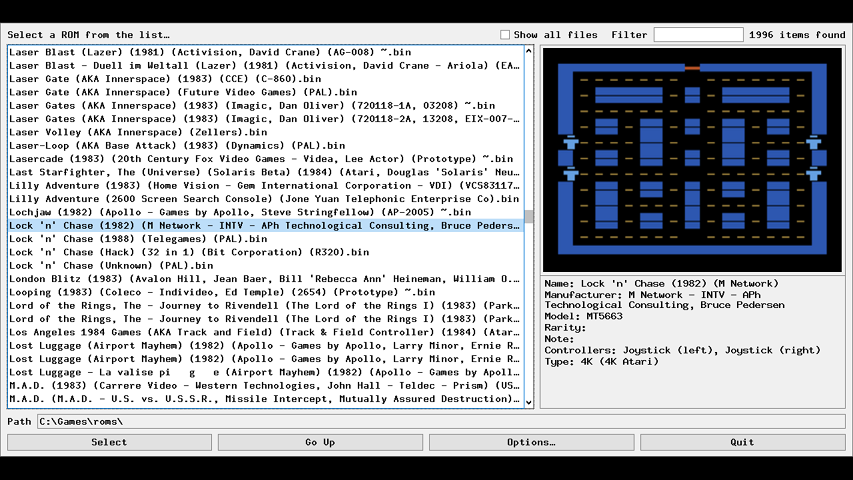
Task: Click the Filter text input field
Action: click(x=699, y=35)
